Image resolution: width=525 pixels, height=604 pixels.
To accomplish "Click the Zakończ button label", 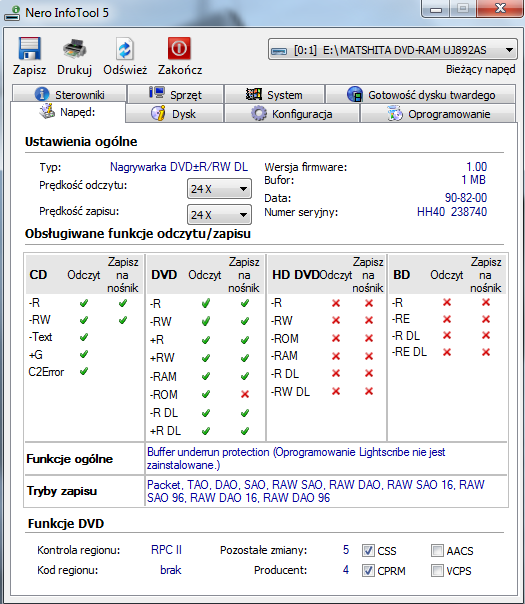I will (x=180, y=70).
